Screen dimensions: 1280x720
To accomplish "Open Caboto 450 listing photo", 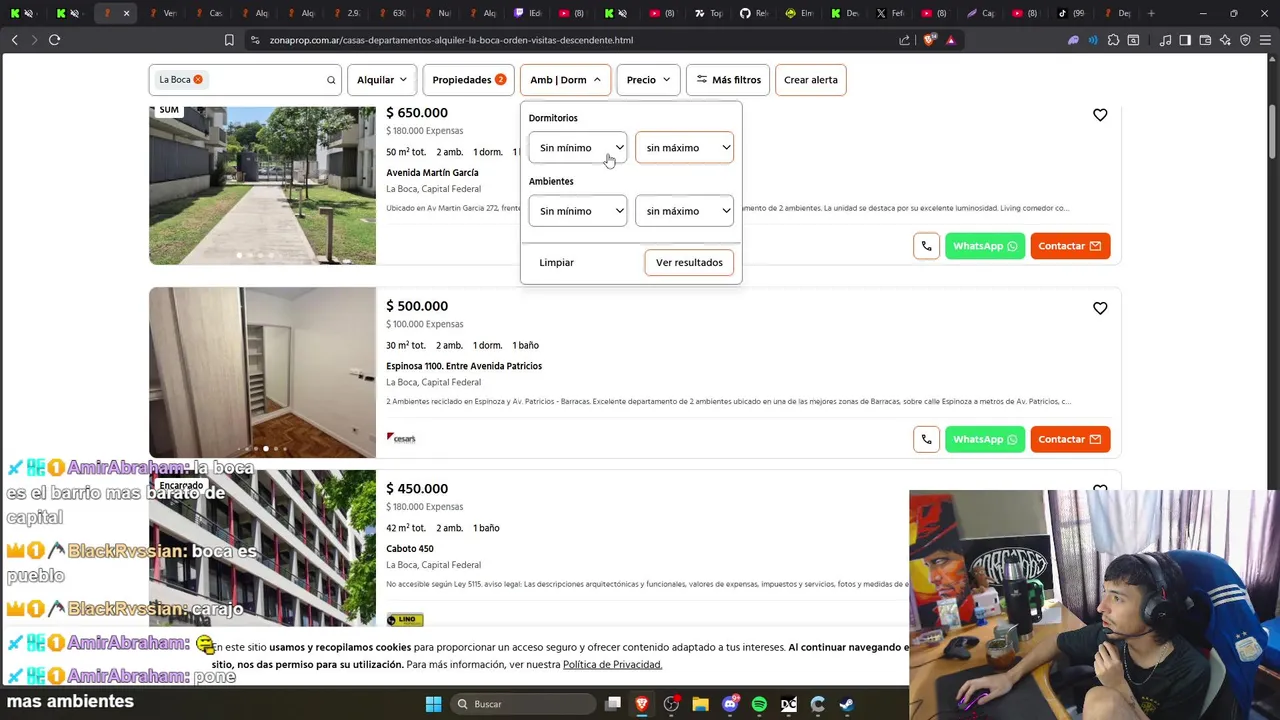I will 262,550.
